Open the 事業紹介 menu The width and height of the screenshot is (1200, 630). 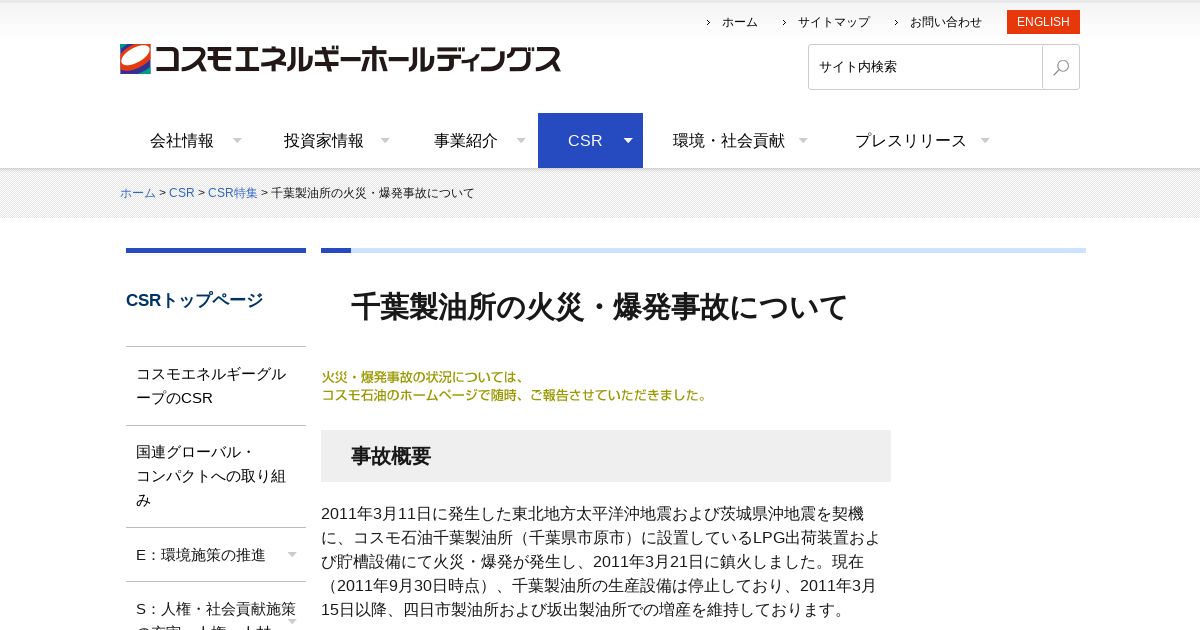[466, 141]
